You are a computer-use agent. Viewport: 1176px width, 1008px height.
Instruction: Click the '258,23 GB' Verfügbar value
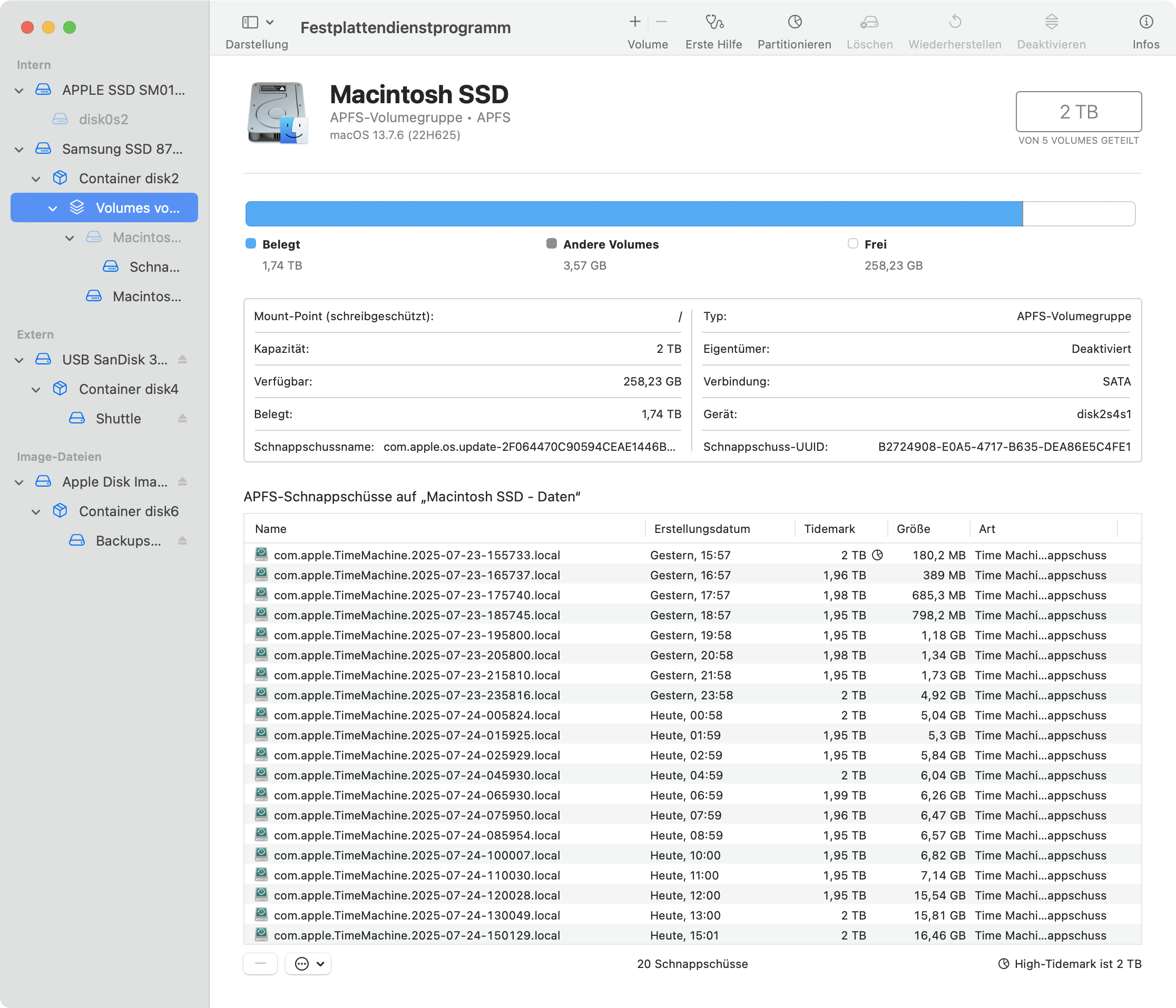point(652,382)
